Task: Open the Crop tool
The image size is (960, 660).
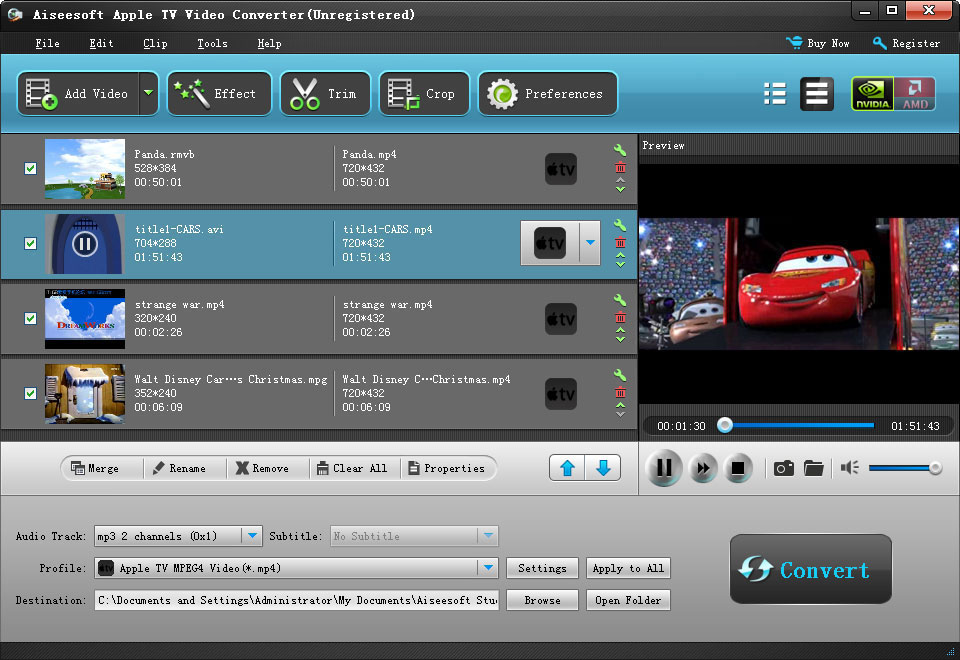Action: point(424,94)
